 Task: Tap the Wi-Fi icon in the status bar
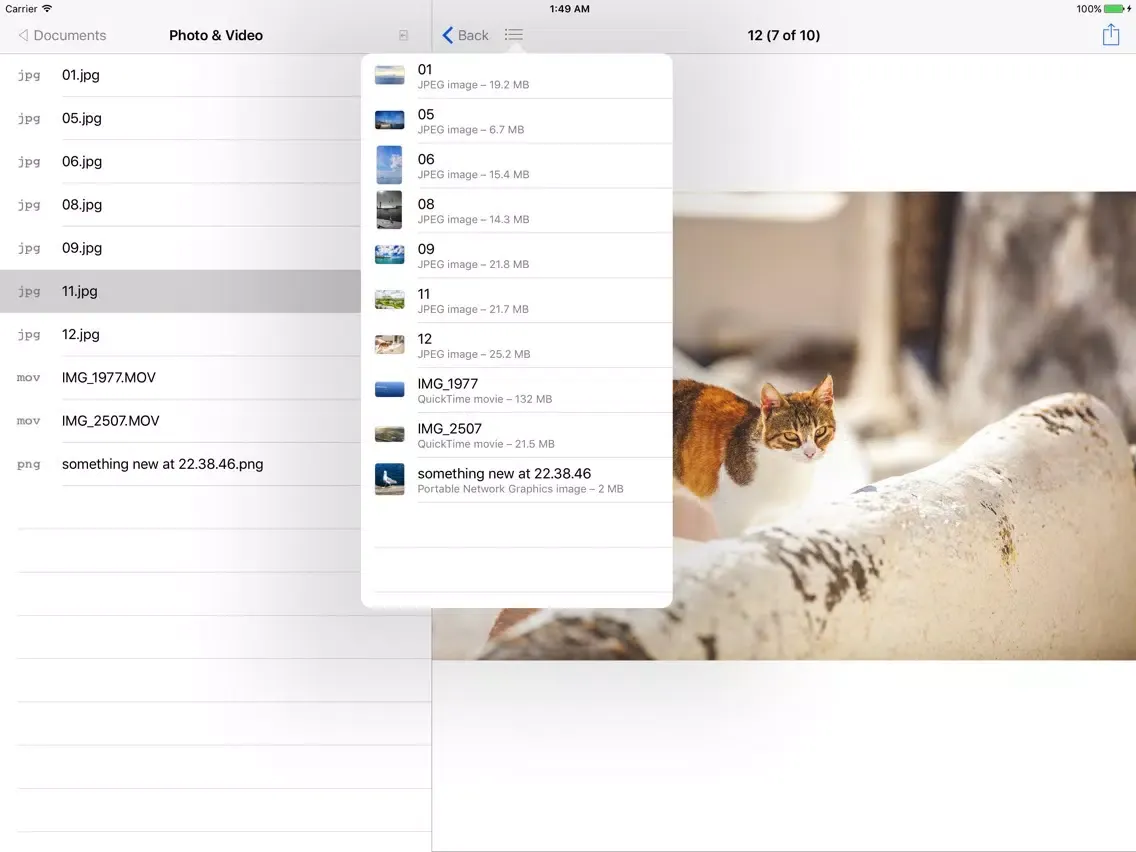[48, 8]
